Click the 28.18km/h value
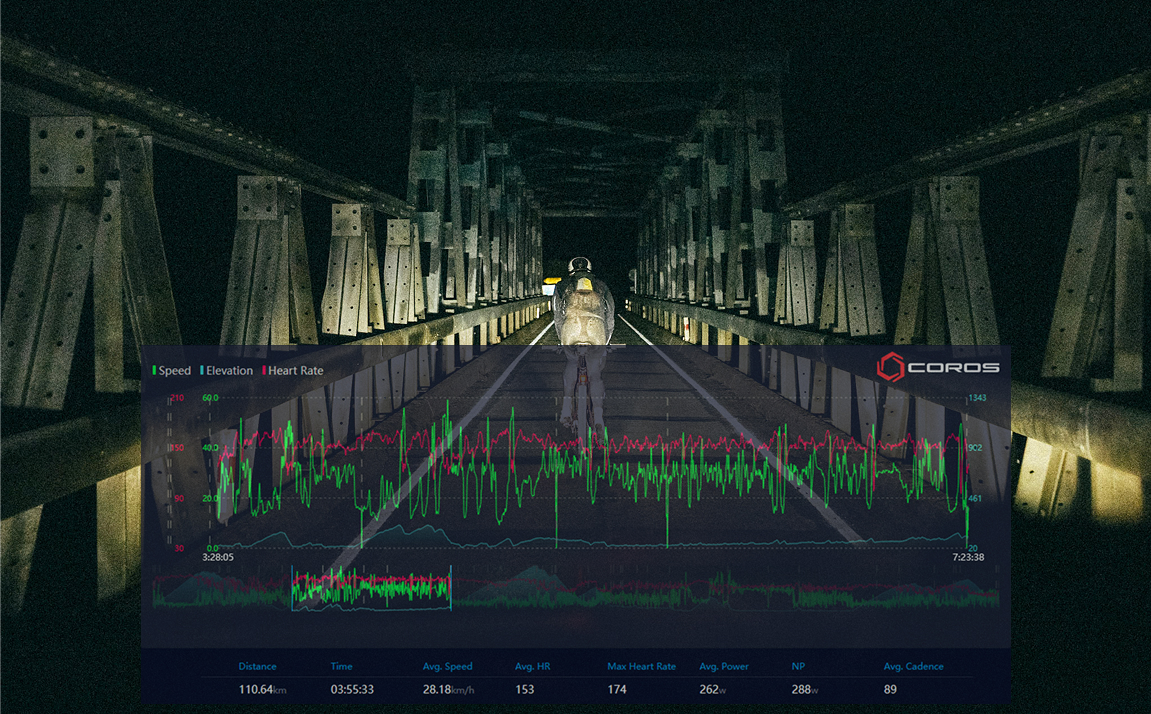Image resolution: width=1151 pixels, height=714 pixels. [449, 690]
